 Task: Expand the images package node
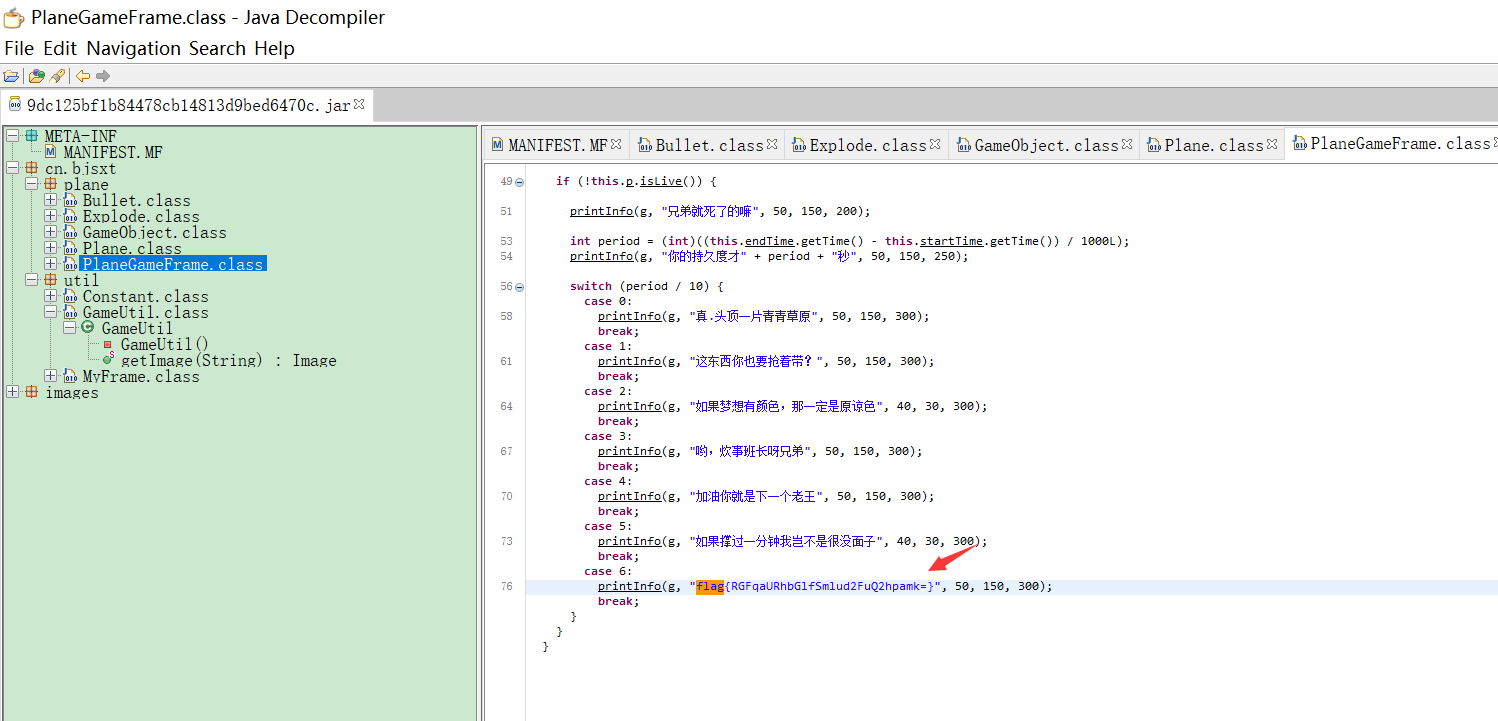[14, 392]
